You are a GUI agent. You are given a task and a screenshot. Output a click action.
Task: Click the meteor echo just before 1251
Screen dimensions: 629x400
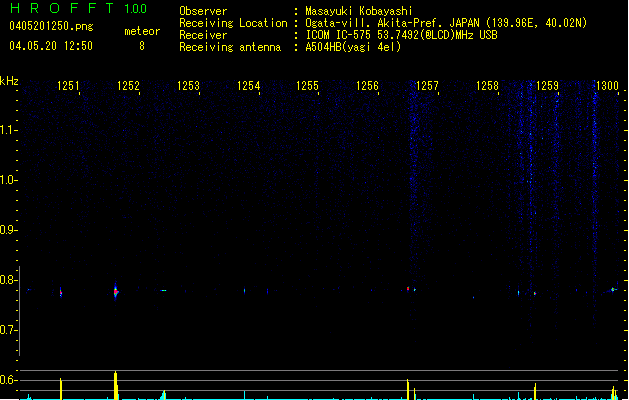coord(61,292)
